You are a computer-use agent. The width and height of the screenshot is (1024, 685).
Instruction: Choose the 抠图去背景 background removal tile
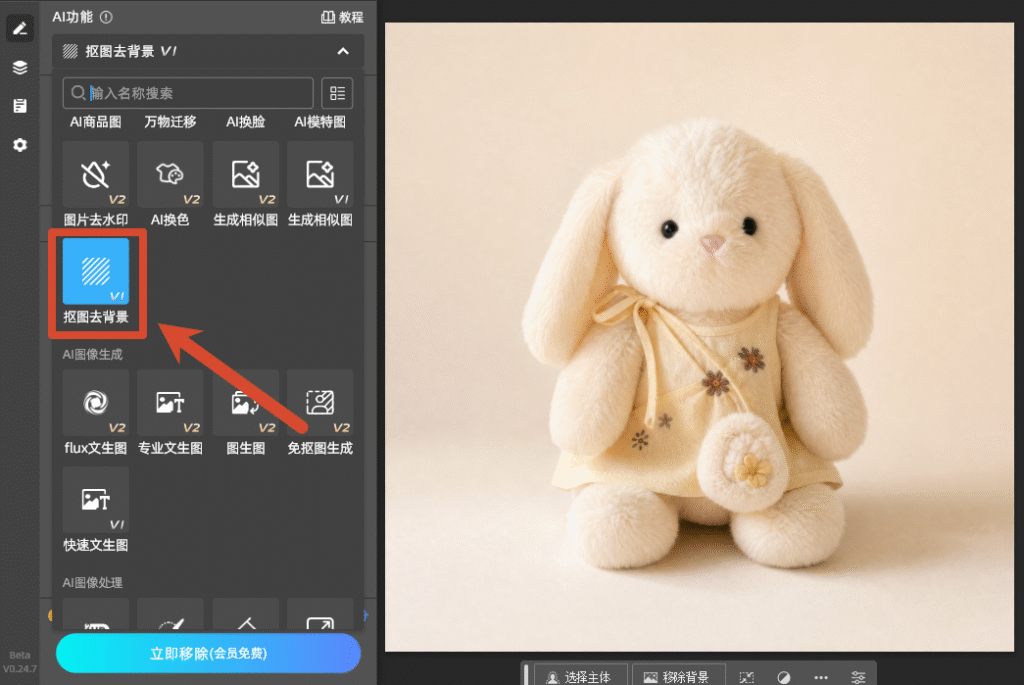tap(95, 281)
